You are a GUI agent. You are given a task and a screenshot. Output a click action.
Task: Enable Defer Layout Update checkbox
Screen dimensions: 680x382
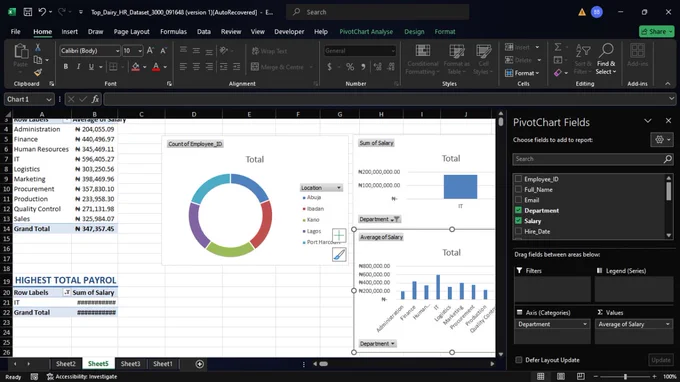tap(519, 360)
